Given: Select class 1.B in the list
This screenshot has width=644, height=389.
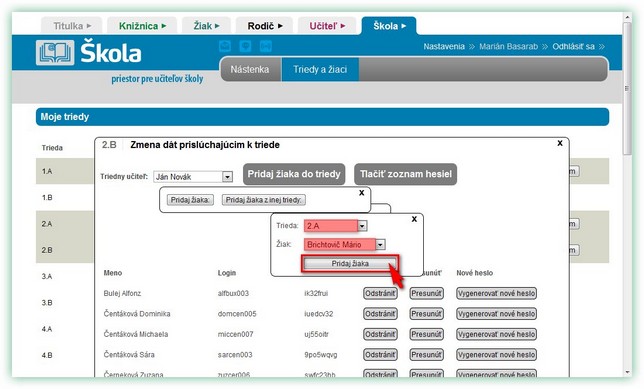Looking at the screenshot, I should 47,198.
